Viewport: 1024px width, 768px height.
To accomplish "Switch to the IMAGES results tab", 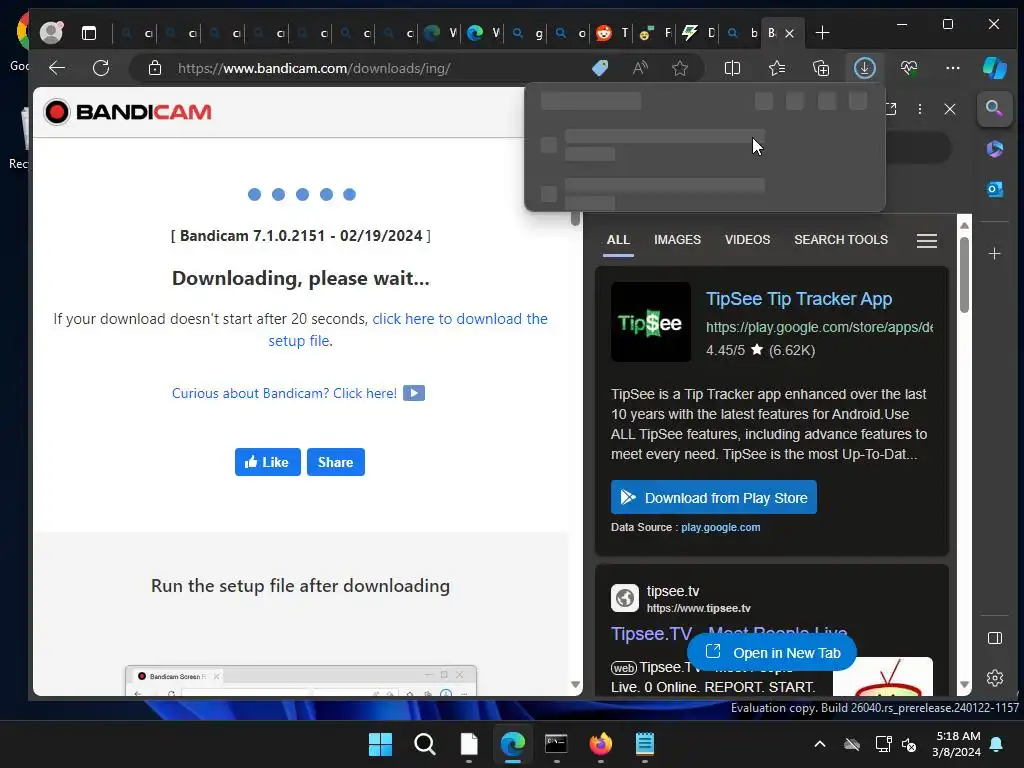I will click(x=677, y=240).
